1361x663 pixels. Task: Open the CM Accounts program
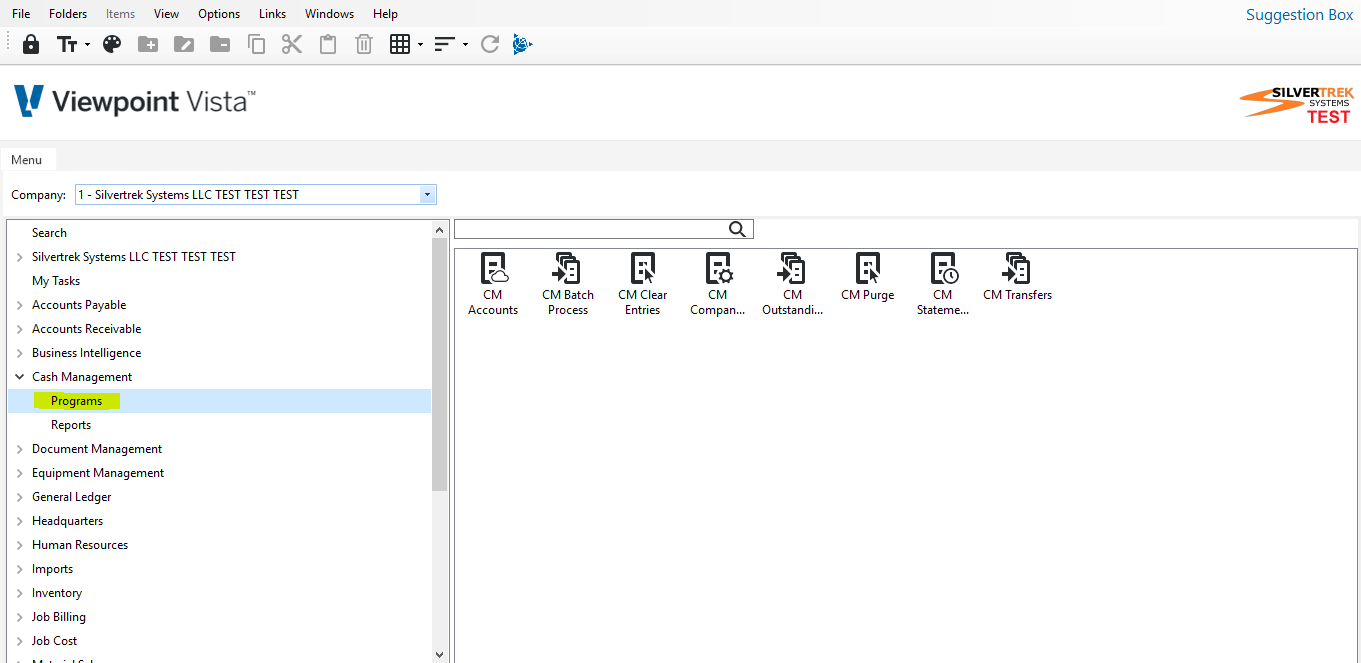(x=493, y=284)
